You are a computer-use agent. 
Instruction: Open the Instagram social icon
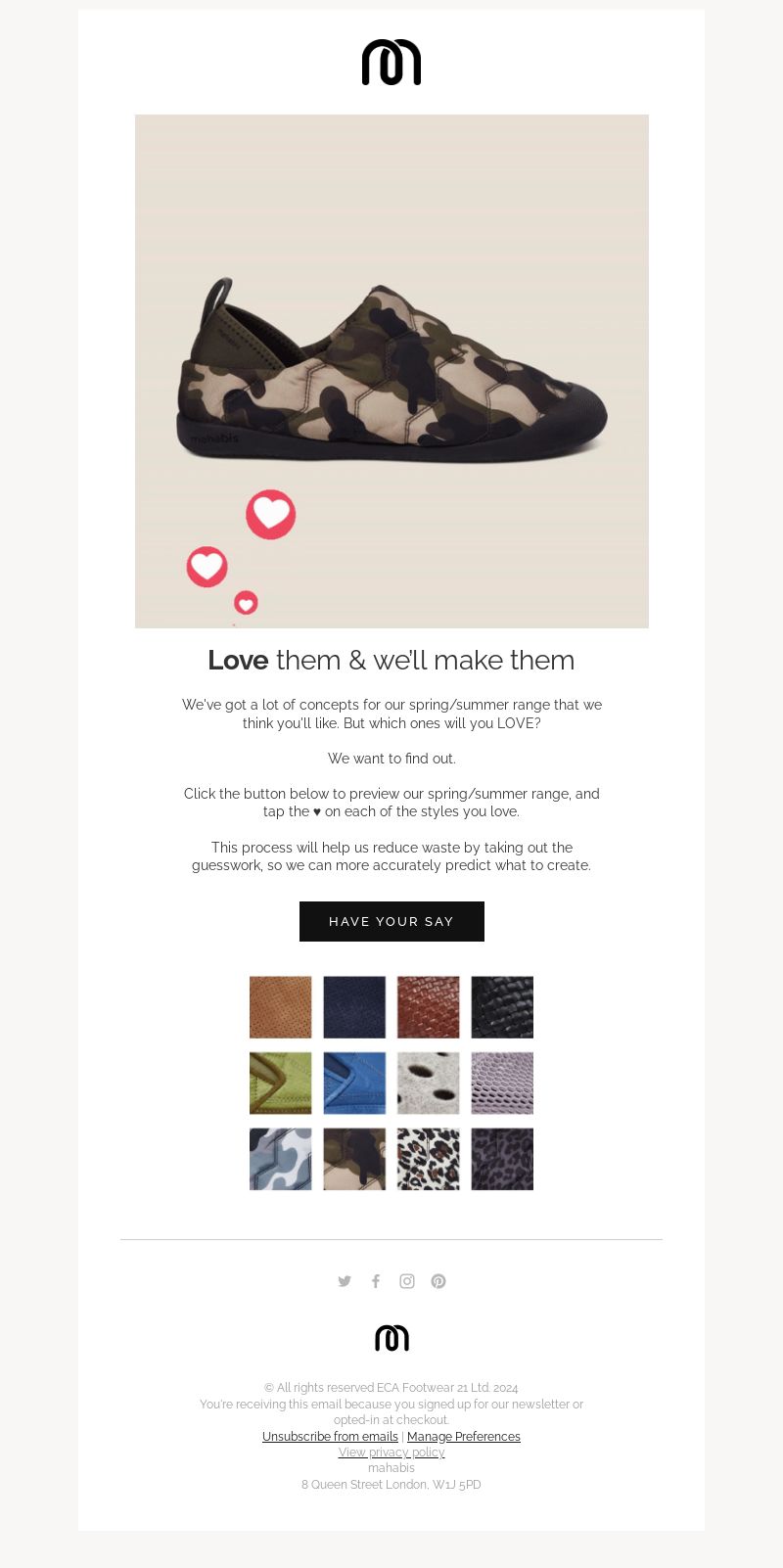click(x=407, y=1281)
